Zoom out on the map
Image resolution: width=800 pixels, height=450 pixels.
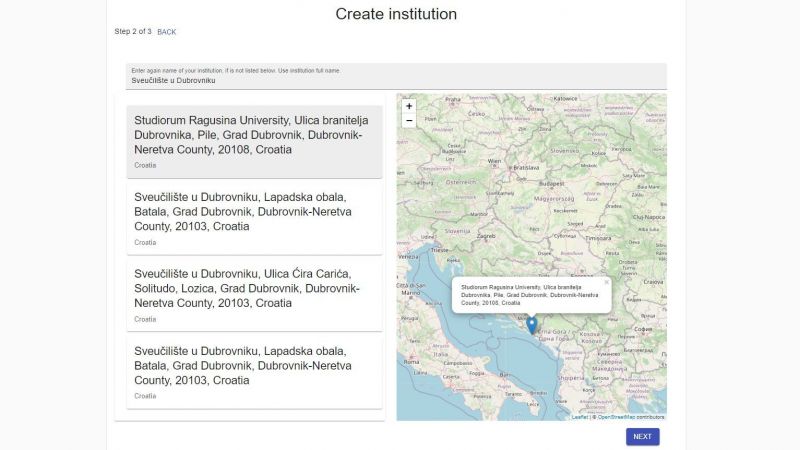coord(409,120)
